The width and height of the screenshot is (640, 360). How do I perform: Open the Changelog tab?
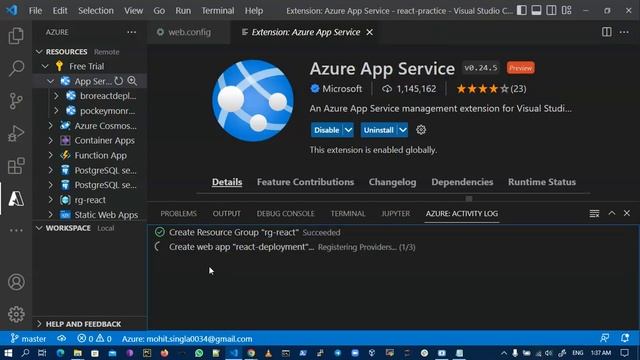[392, 182]
